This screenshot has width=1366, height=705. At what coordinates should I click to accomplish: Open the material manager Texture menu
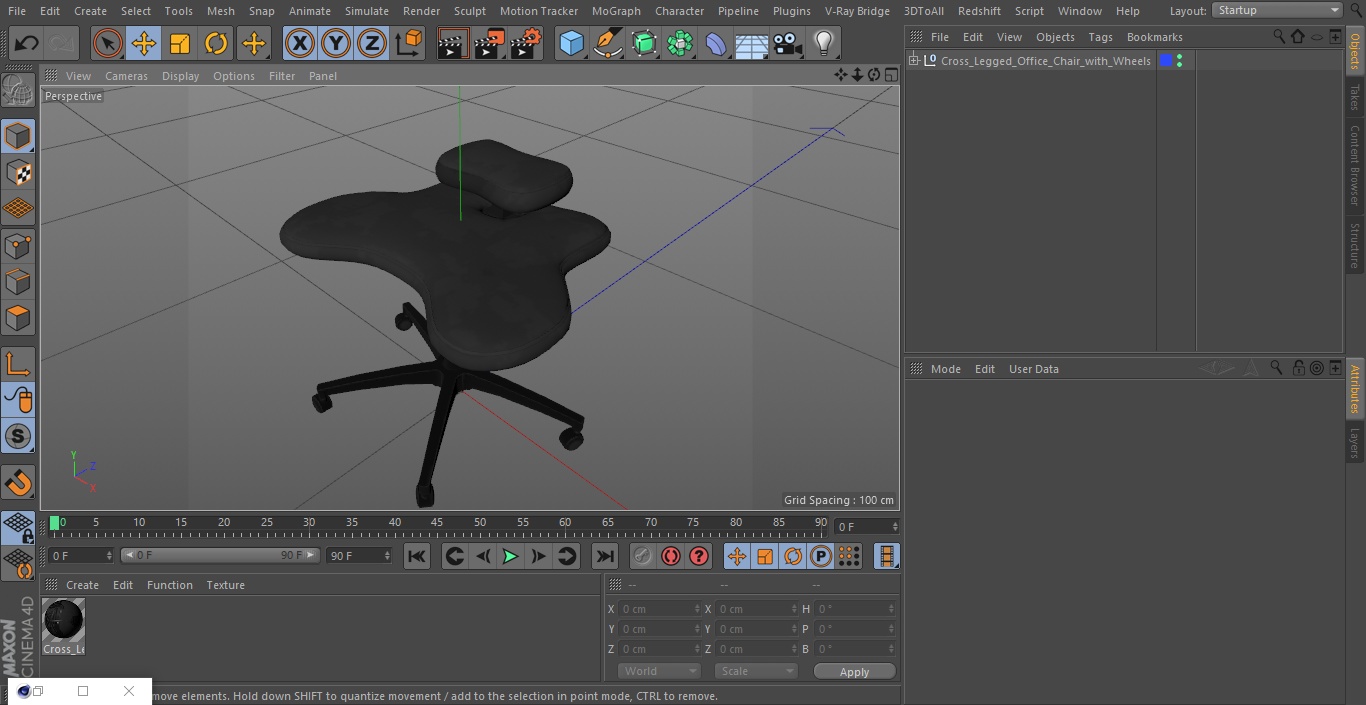pos(225,585)
